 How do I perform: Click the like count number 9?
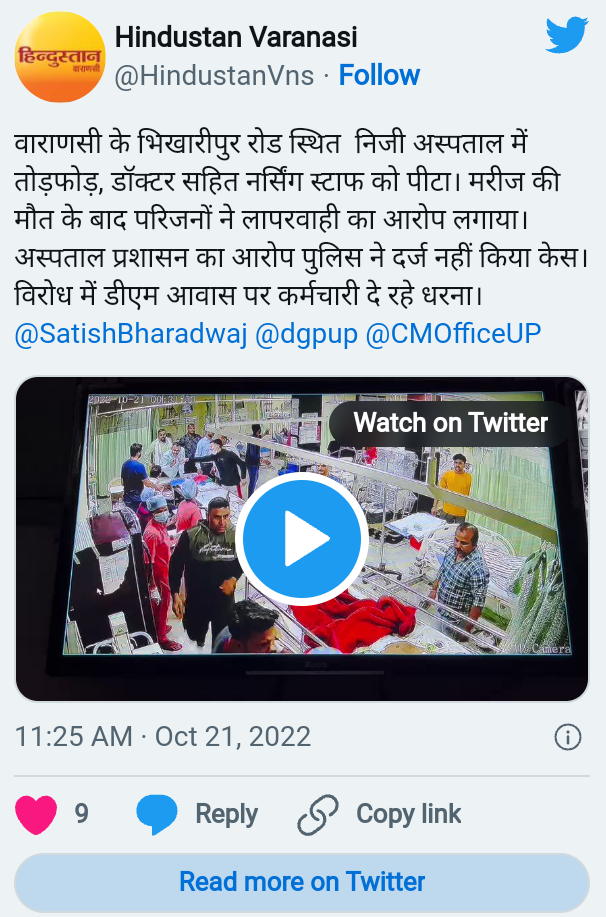[x=81, y=814]
